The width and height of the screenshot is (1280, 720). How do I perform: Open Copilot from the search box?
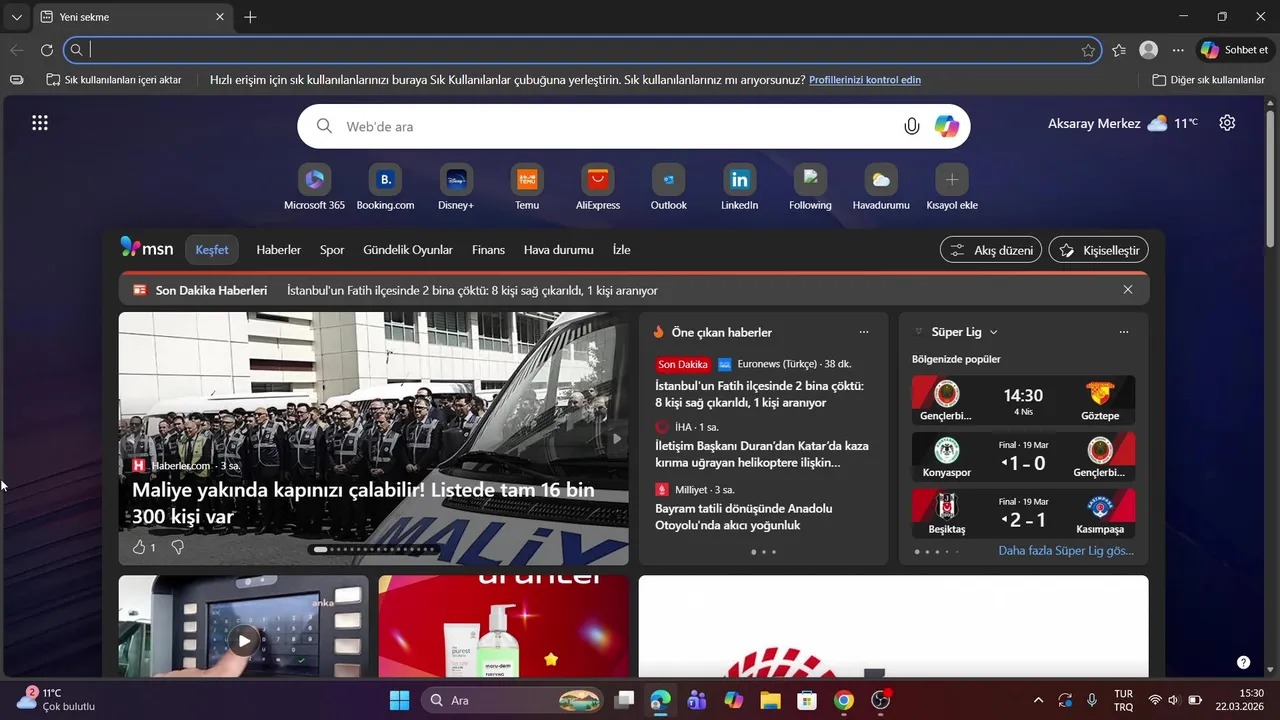tap(946, 127)
